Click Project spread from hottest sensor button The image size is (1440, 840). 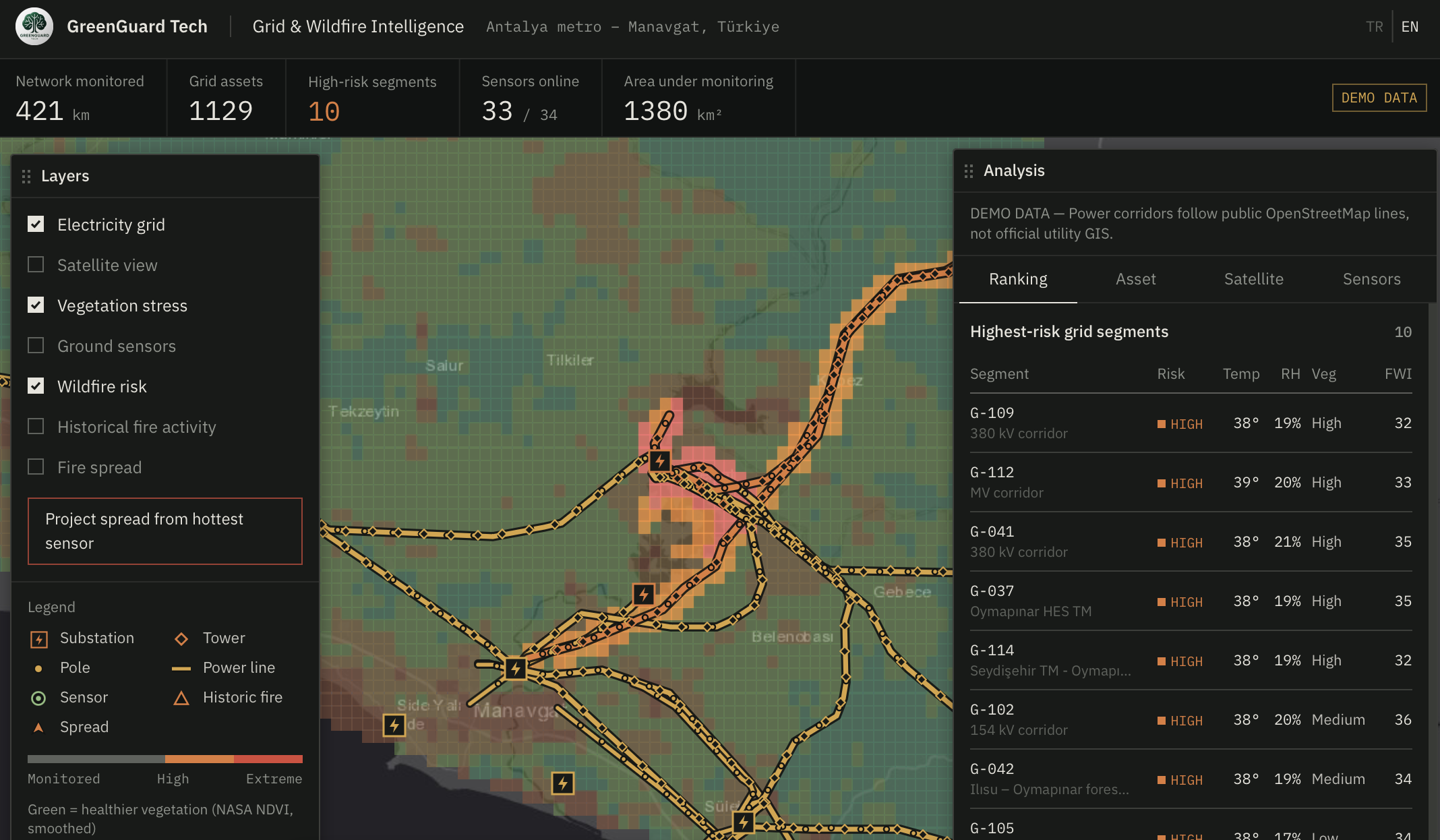click(165, 531)
